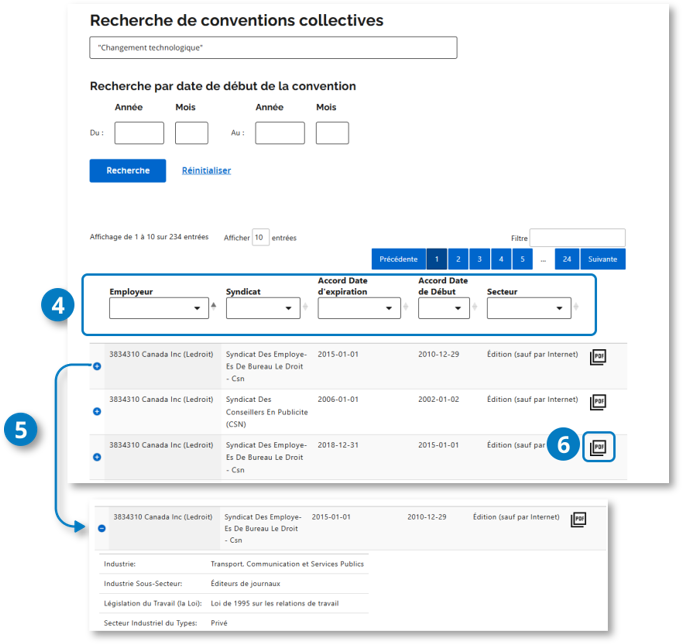The width and height of the screenshot is (682, 644).
Task: Sort by Secteur column arrows
Action: point(576,307)
